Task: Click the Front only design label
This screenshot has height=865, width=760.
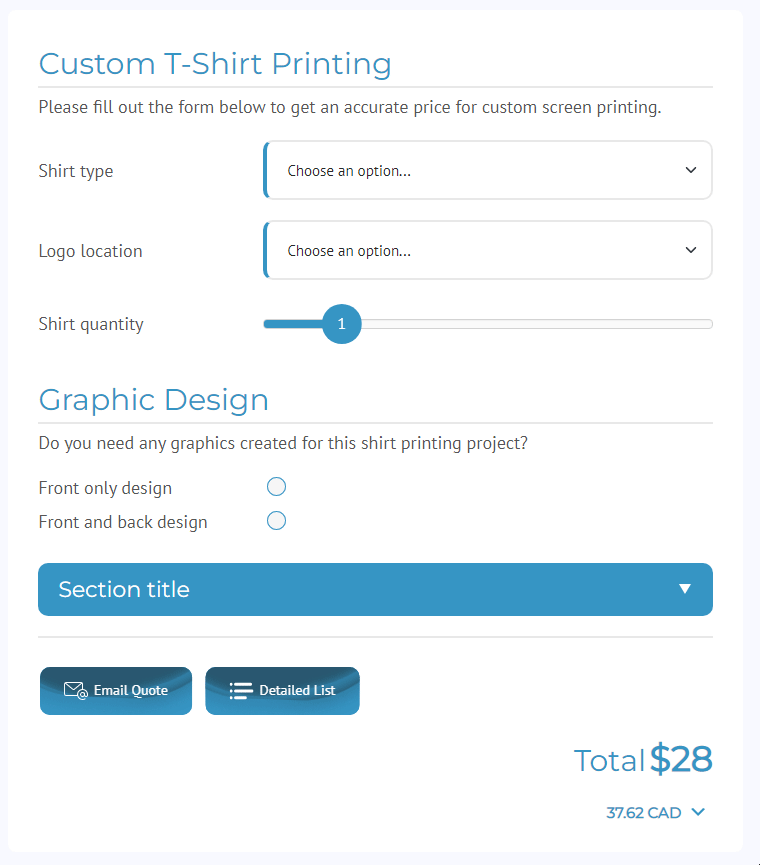Action: [x=105, y=488]
